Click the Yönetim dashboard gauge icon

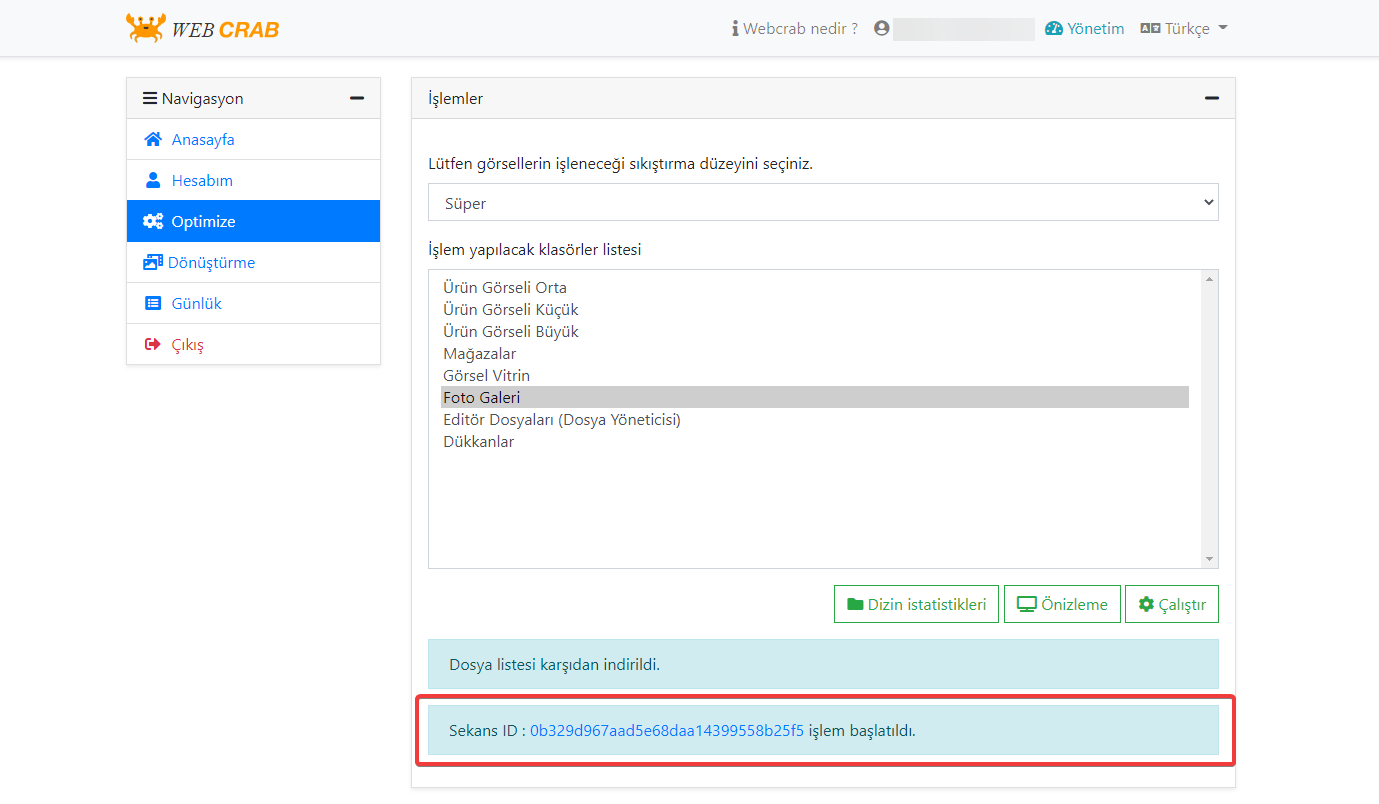click(1054, 29)
